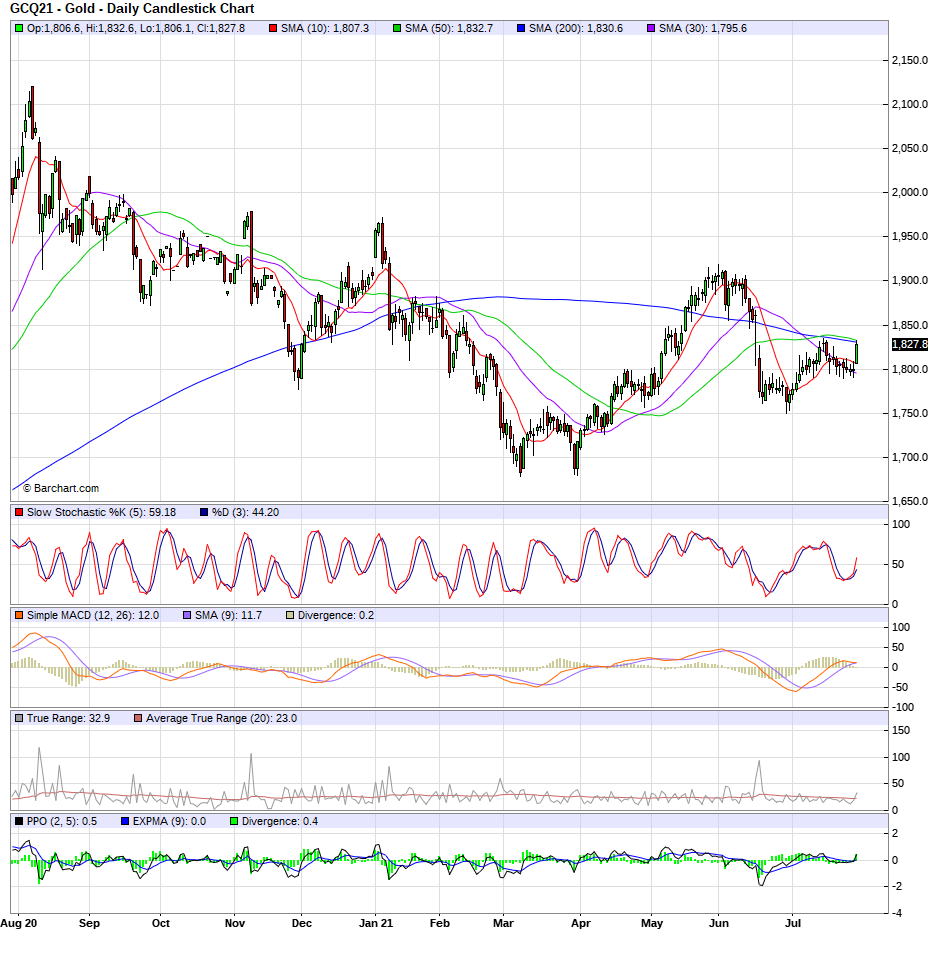Click the Oct date axis label
Screen dimensions: 930x954
point(161,923)
